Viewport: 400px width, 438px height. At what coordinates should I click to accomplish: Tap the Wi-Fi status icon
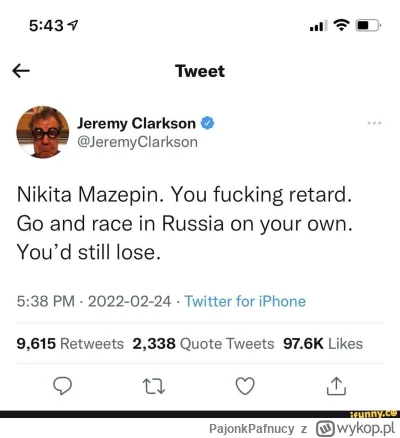pos(341,25)
